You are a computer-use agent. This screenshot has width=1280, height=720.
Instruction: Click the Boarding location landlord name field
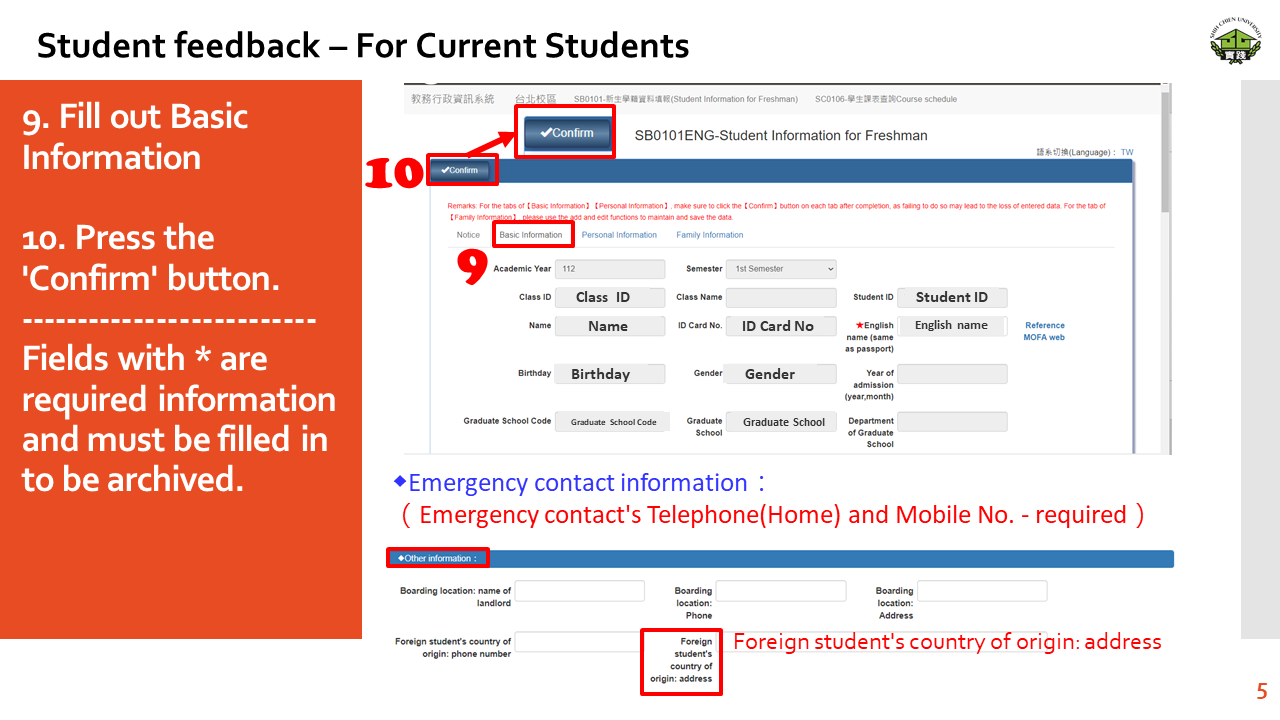click(580, 591)
